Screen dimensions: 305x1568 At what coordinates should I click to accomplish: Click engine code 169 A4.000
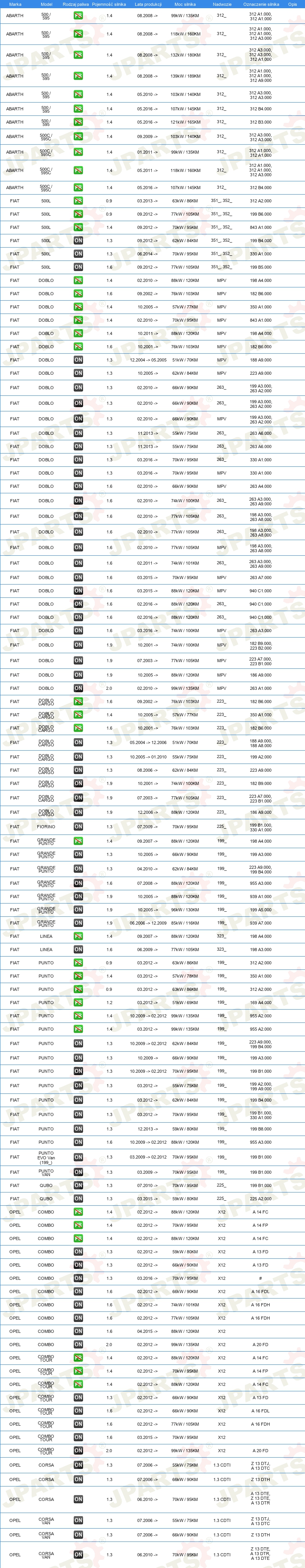coord(261,1003)
